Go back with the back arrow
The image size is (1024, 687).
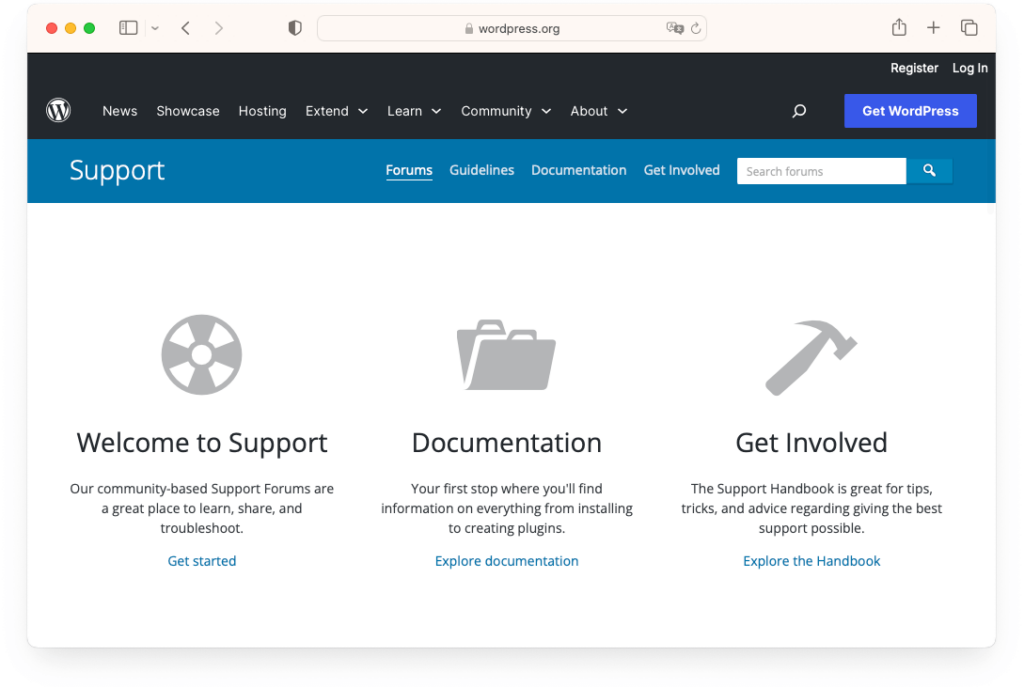(x=186, y=28)
